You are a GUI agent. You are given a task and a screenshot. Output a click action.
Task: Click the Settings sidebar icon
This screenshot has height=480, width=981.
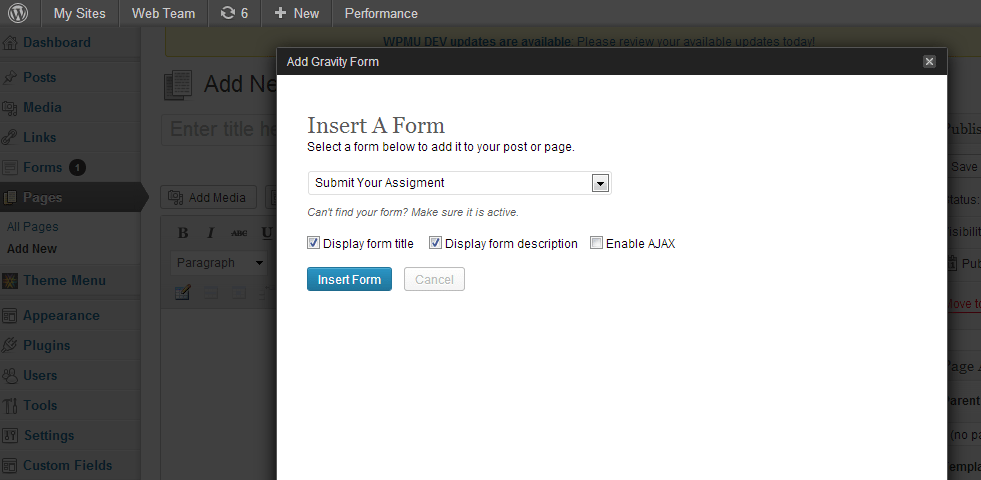pyautogui.click(x=9, y=436)
